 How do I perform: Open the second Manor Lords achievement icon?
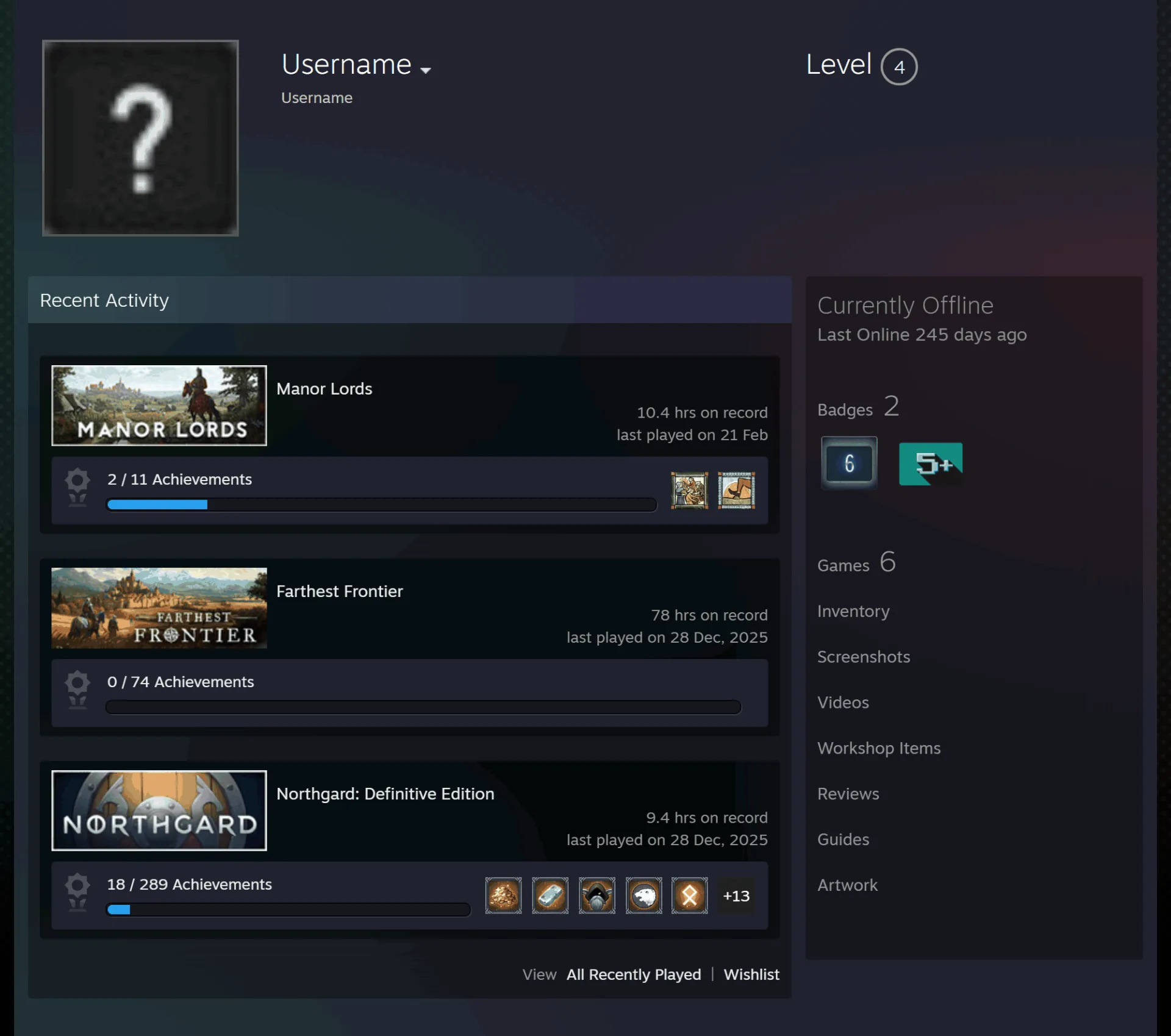click(x=736, y=490)
